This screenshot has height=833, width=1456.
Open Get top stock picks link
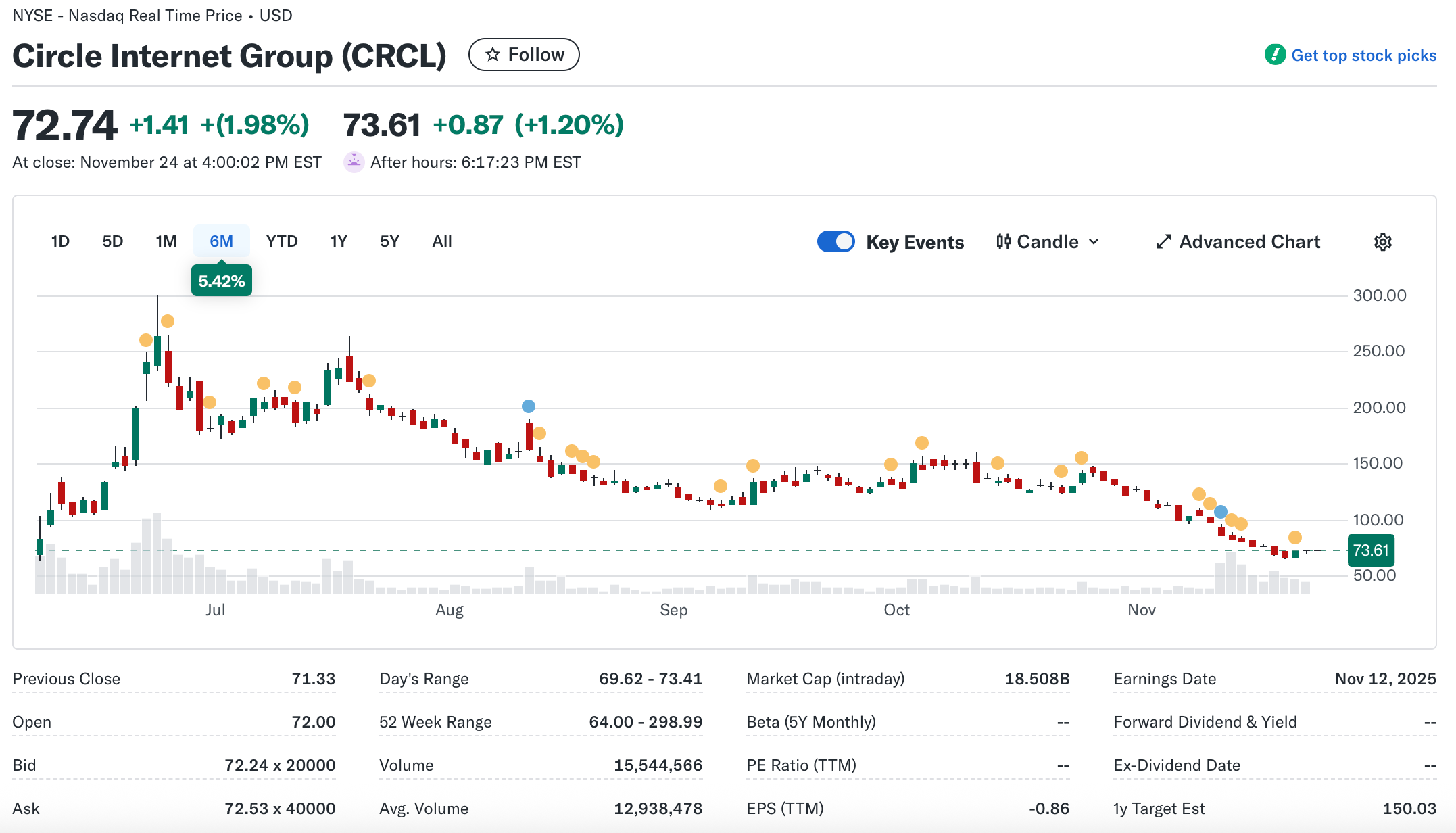tap(1363, 55)
